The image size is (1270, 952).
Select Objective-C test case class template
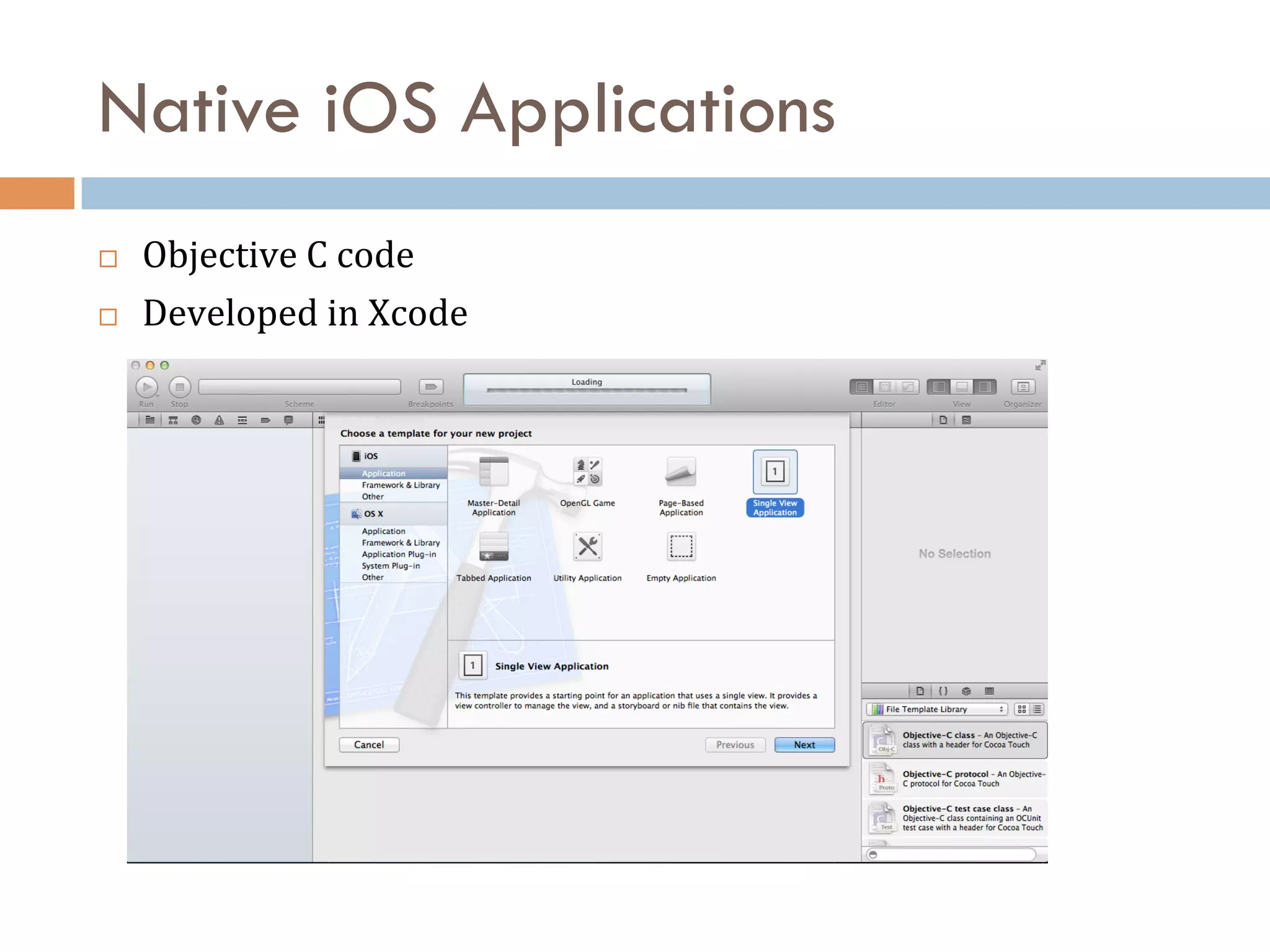click(955, 818)
